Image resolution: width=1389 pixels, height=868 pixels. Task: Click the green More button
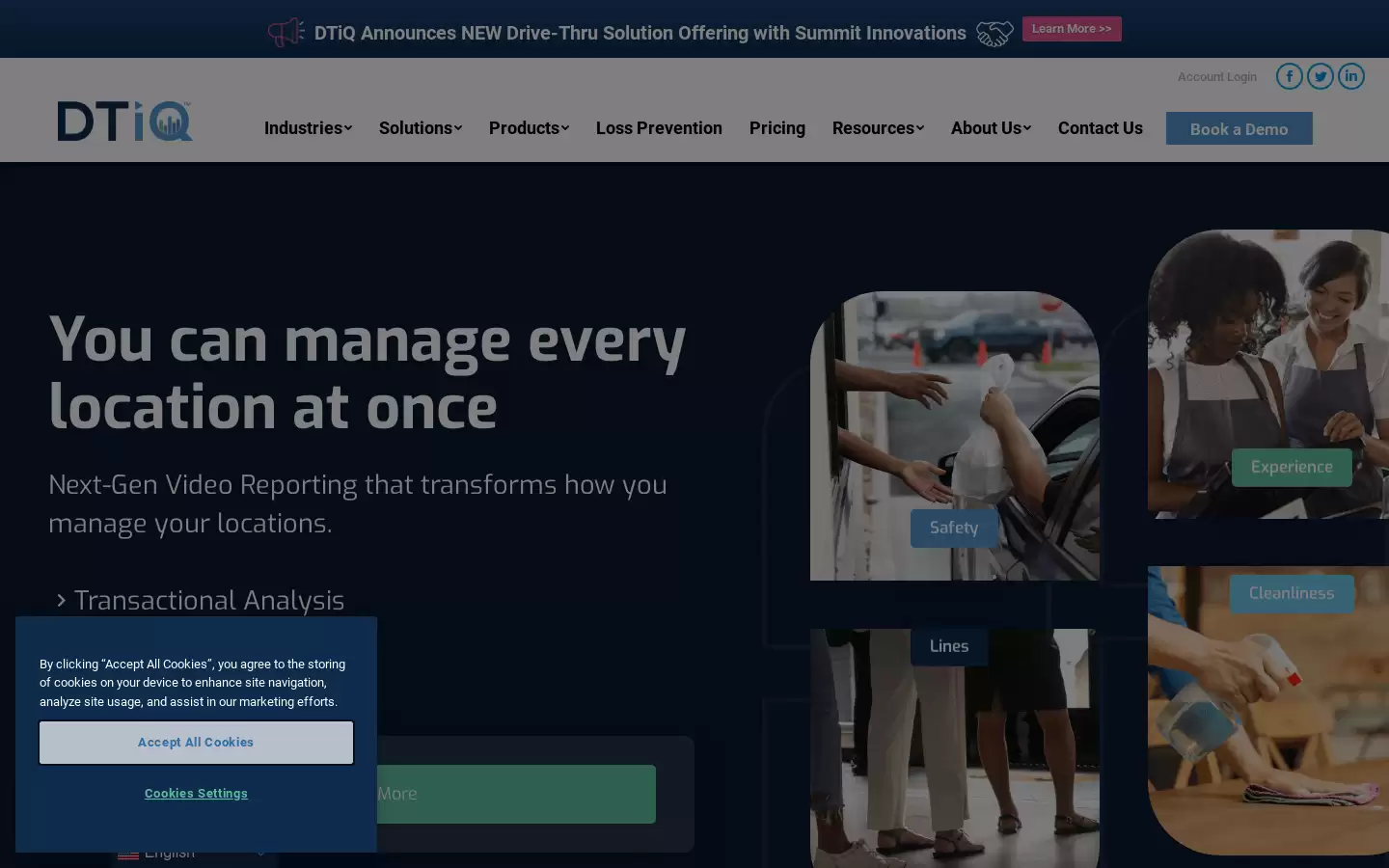[x=516, y=794]
